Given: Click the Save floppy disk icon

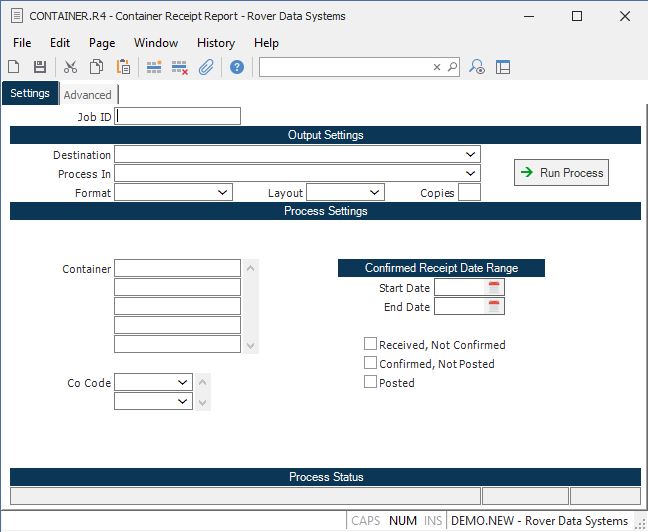Looking at the screenshot, I should 40,67.
